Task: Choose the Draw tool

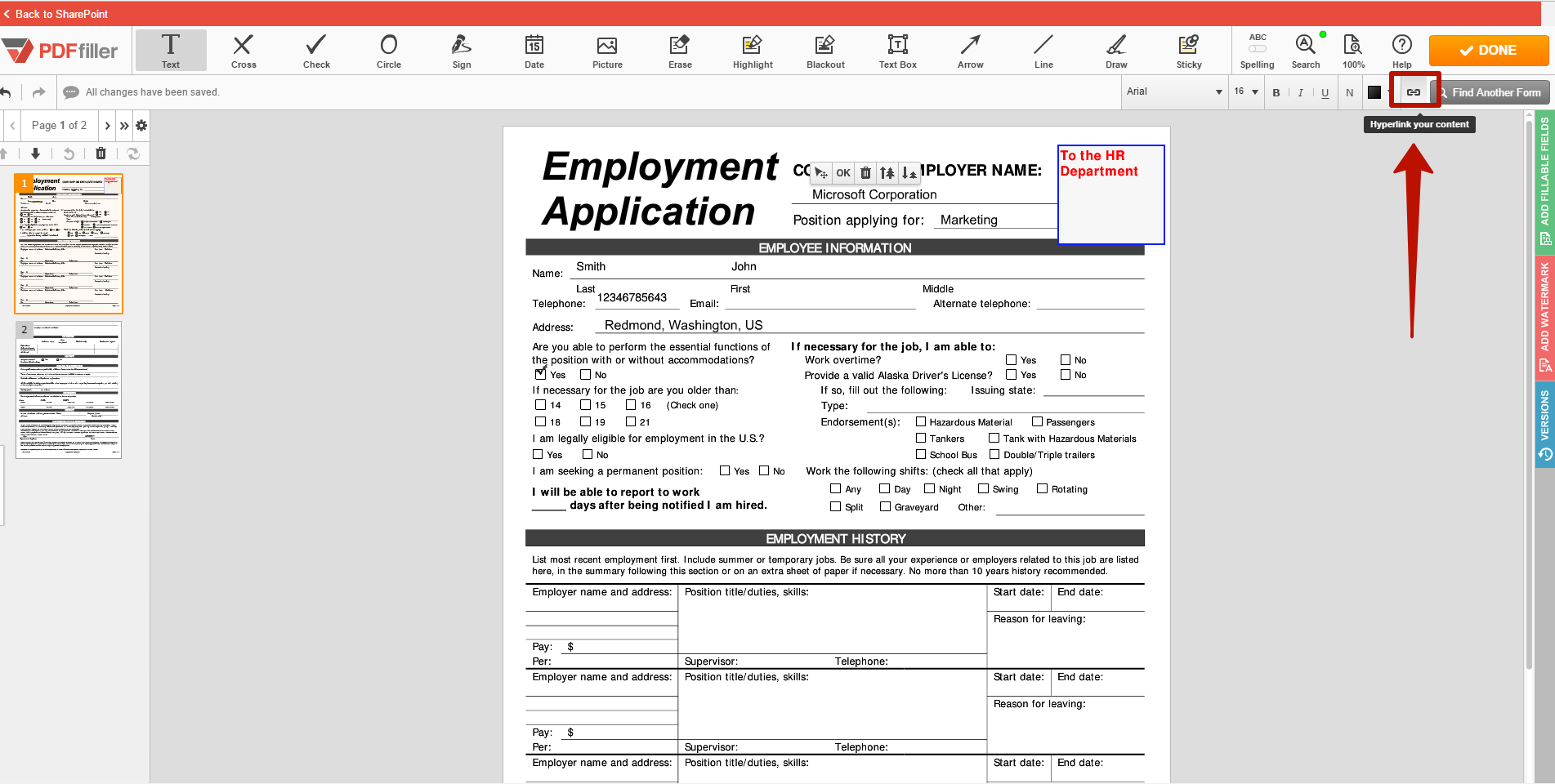Action: [x=1116, y=51]
